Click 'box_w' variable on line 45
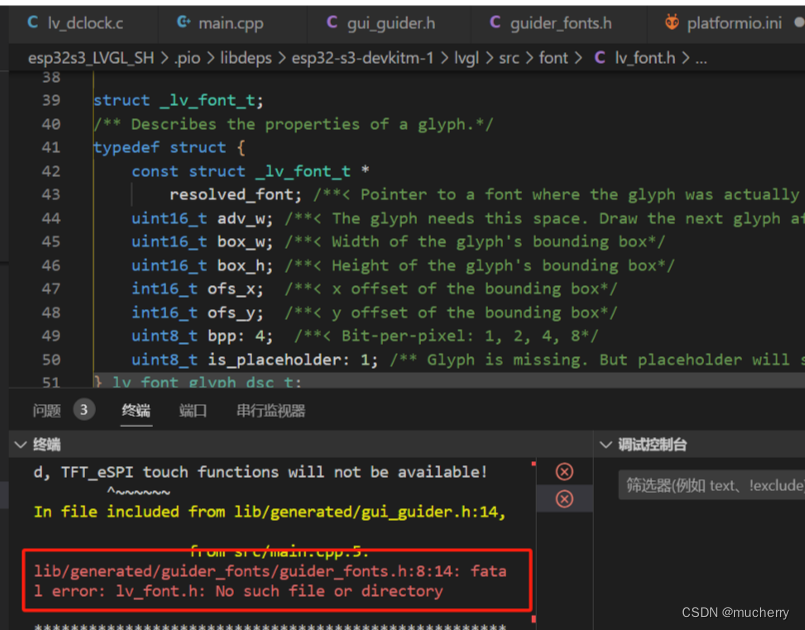This screenshot has width=805, height=630. pos(241,241)
